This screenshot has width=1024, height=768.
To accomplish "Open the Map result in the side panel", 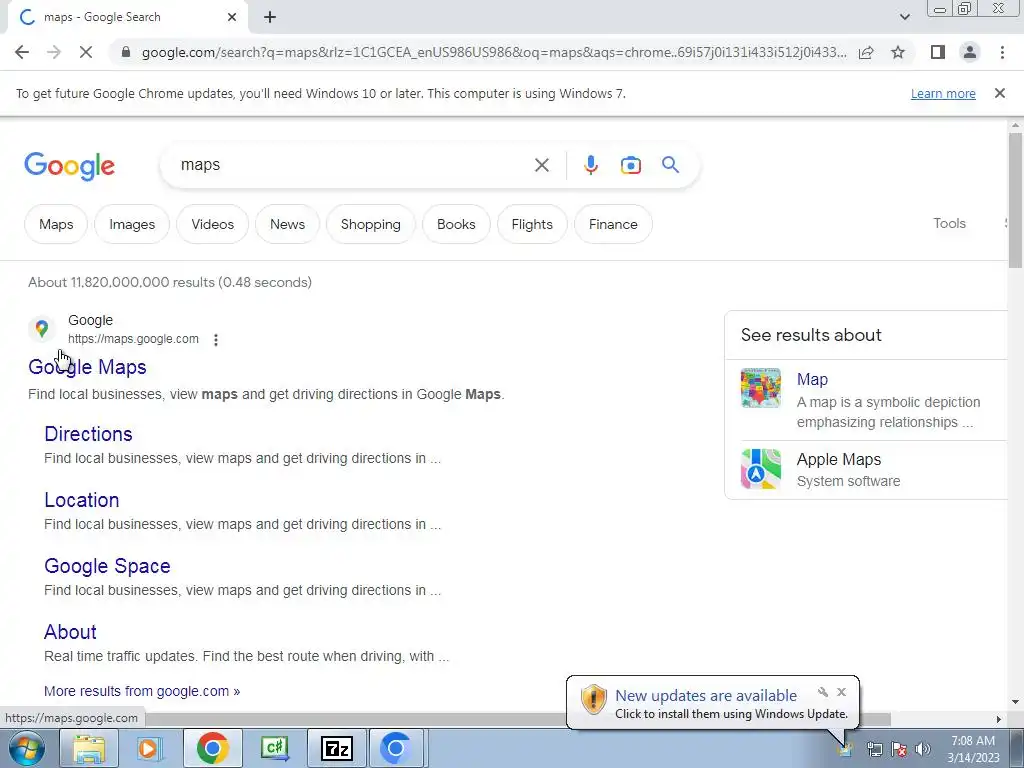I will 812,379.
